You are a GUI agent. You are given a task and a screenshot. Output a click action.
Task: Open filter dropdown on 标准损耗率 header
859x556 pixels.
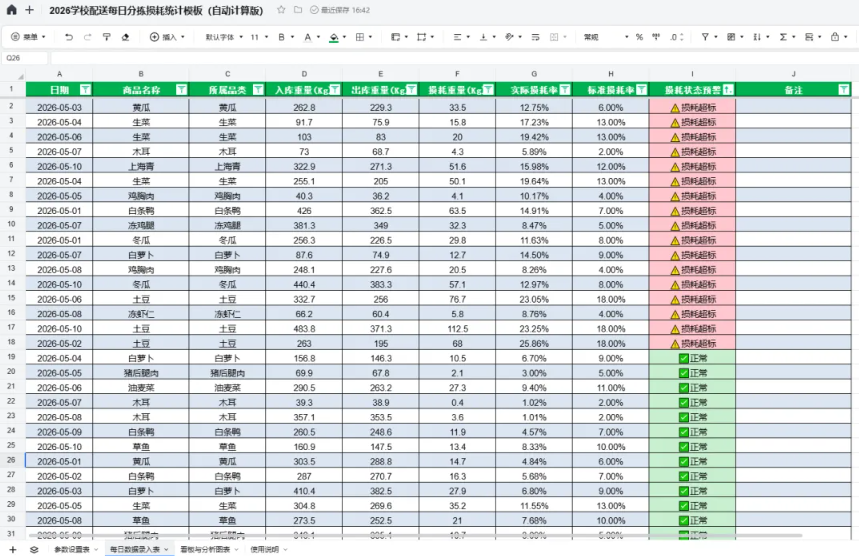pos(642,90)
